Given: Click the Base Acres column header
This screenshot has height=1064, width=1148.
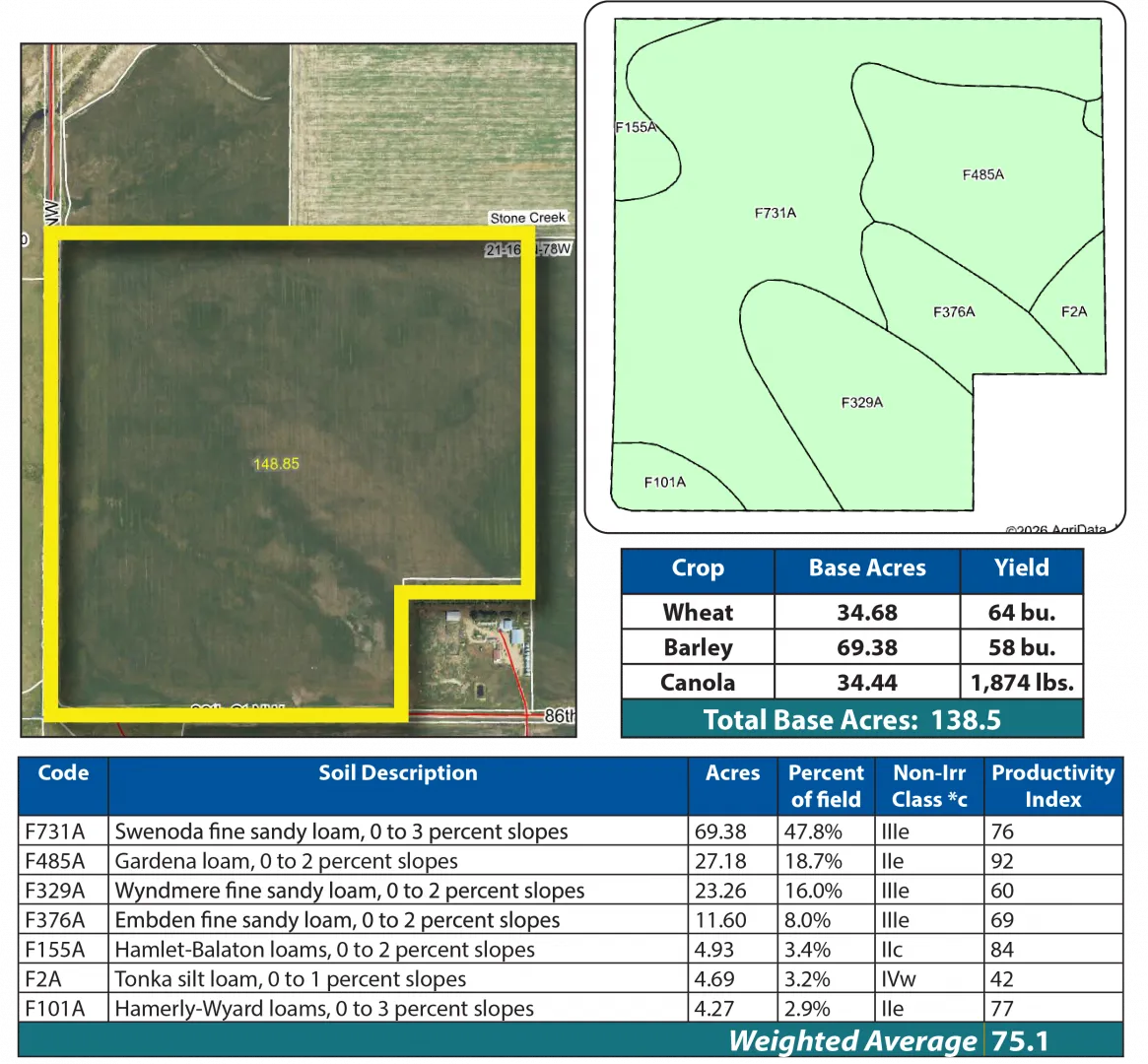Looking at the screenshot, I should click(x=867, y=569).
